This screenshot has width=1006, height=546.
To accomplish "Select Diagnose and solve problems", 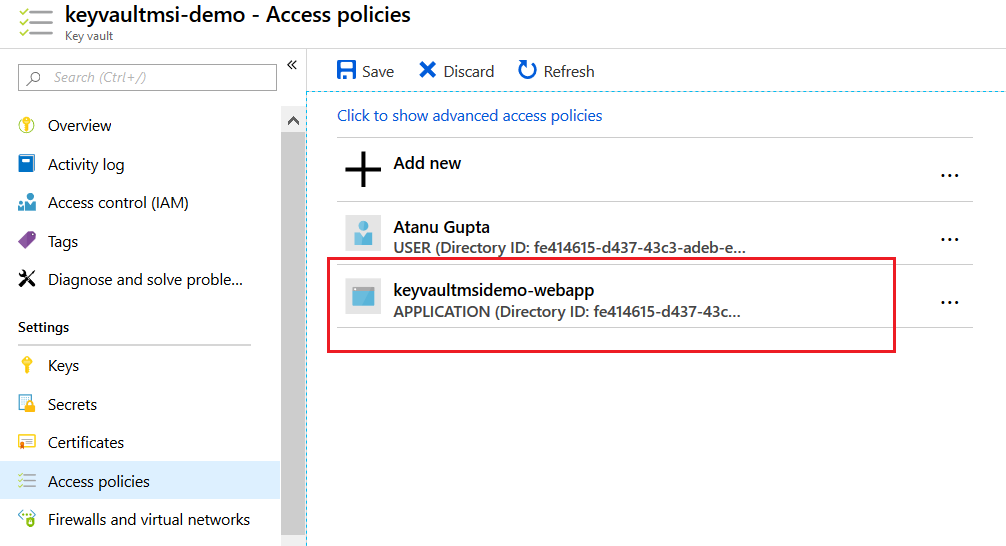I will [x=145, y=280].
